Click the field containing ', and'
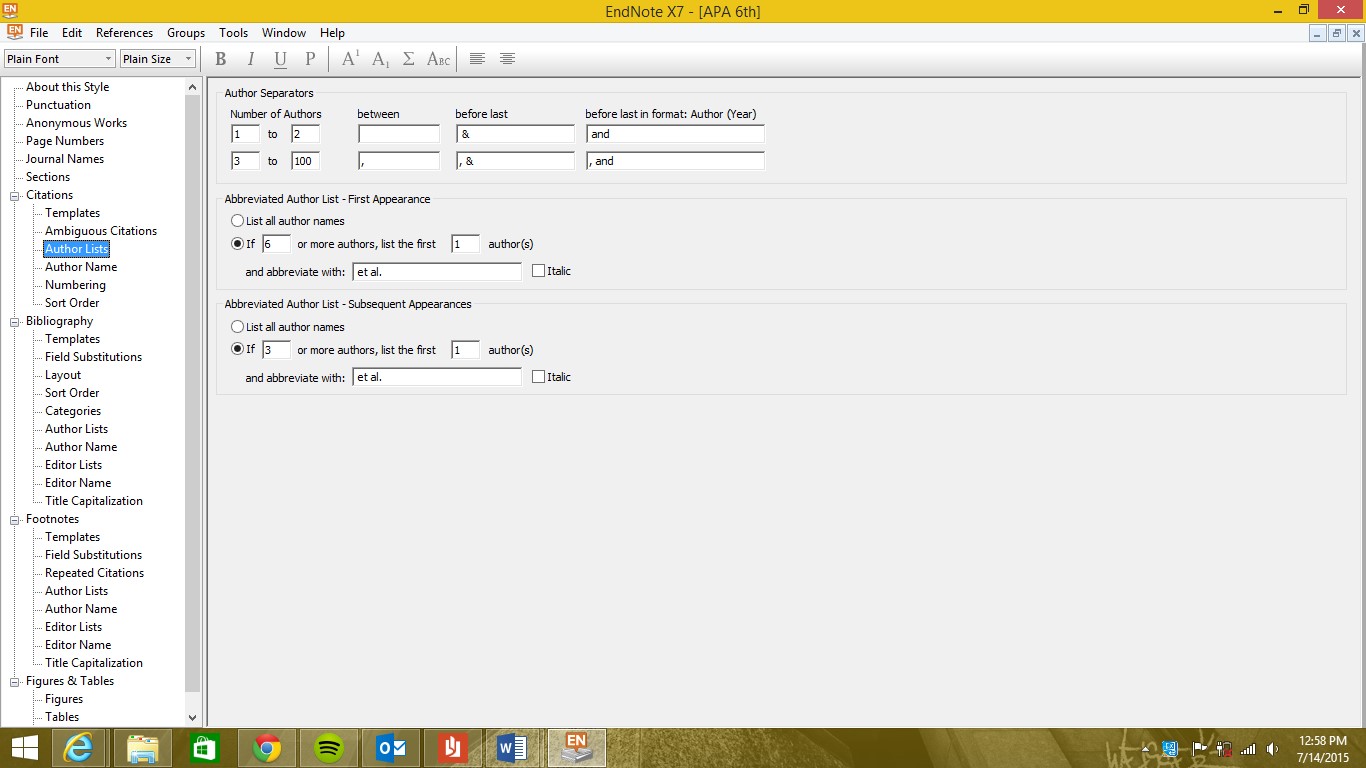 click(675, 160)
